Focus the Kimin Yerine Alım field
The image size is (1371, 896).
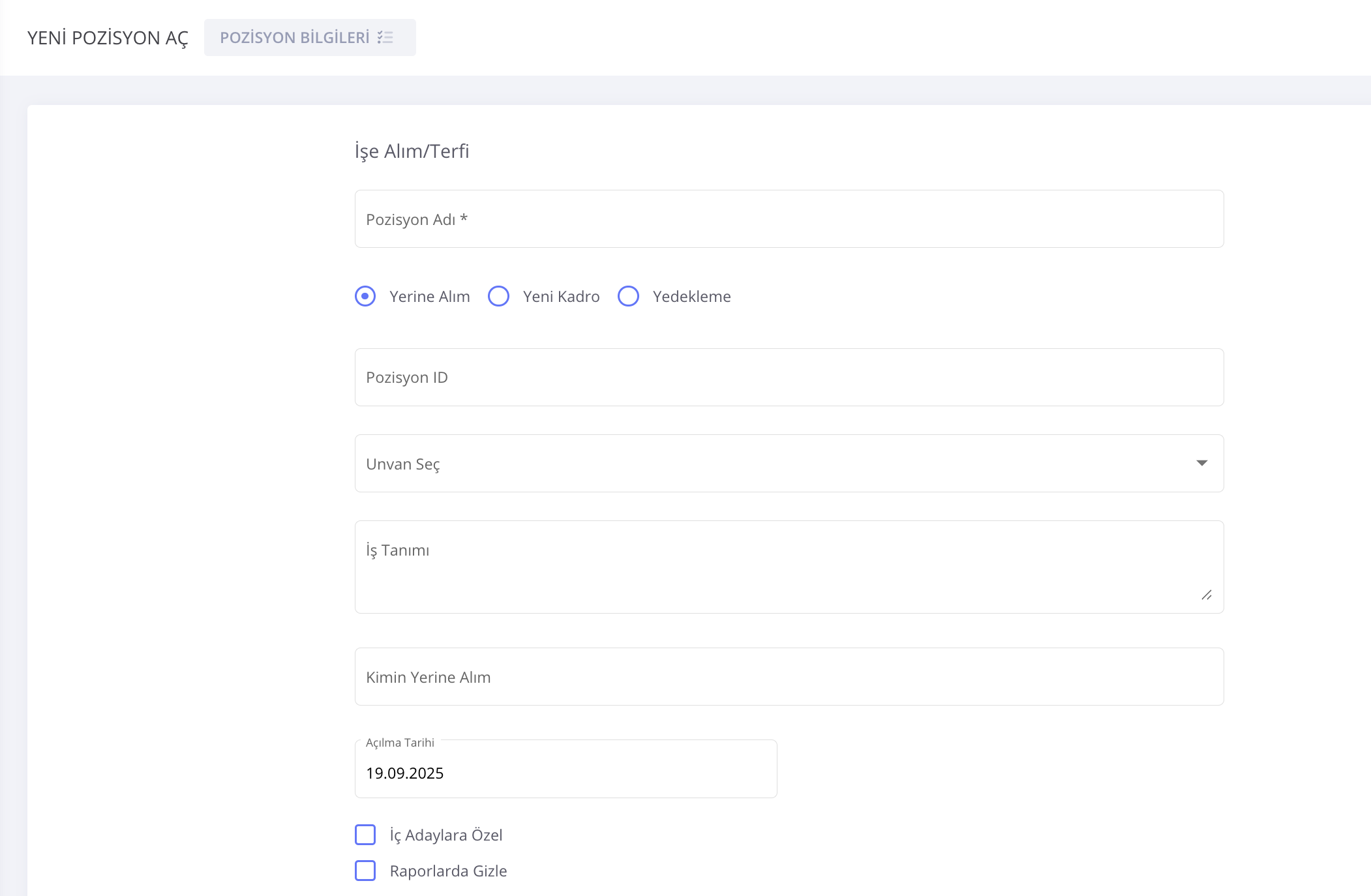coord(789,677)
